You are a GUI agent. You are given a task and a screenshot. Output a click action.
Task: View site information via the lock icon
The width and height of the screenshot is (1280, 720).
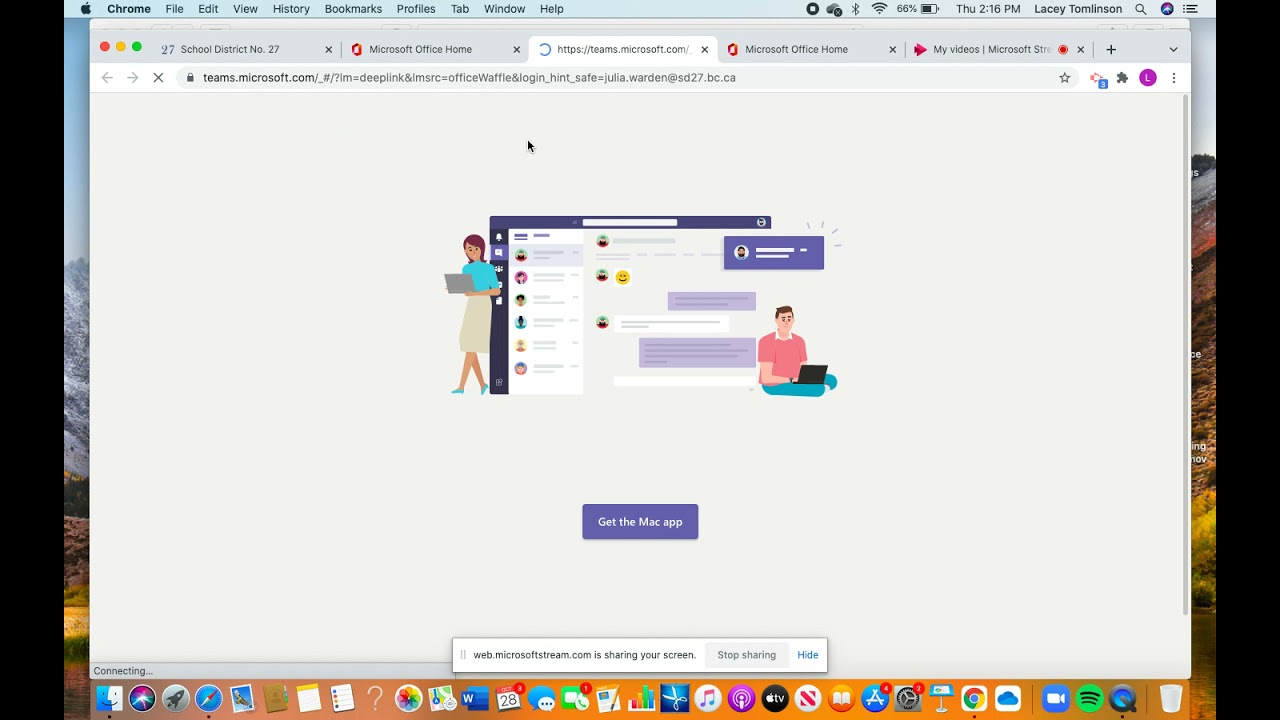pyautogui.click(x=190, y=78)
